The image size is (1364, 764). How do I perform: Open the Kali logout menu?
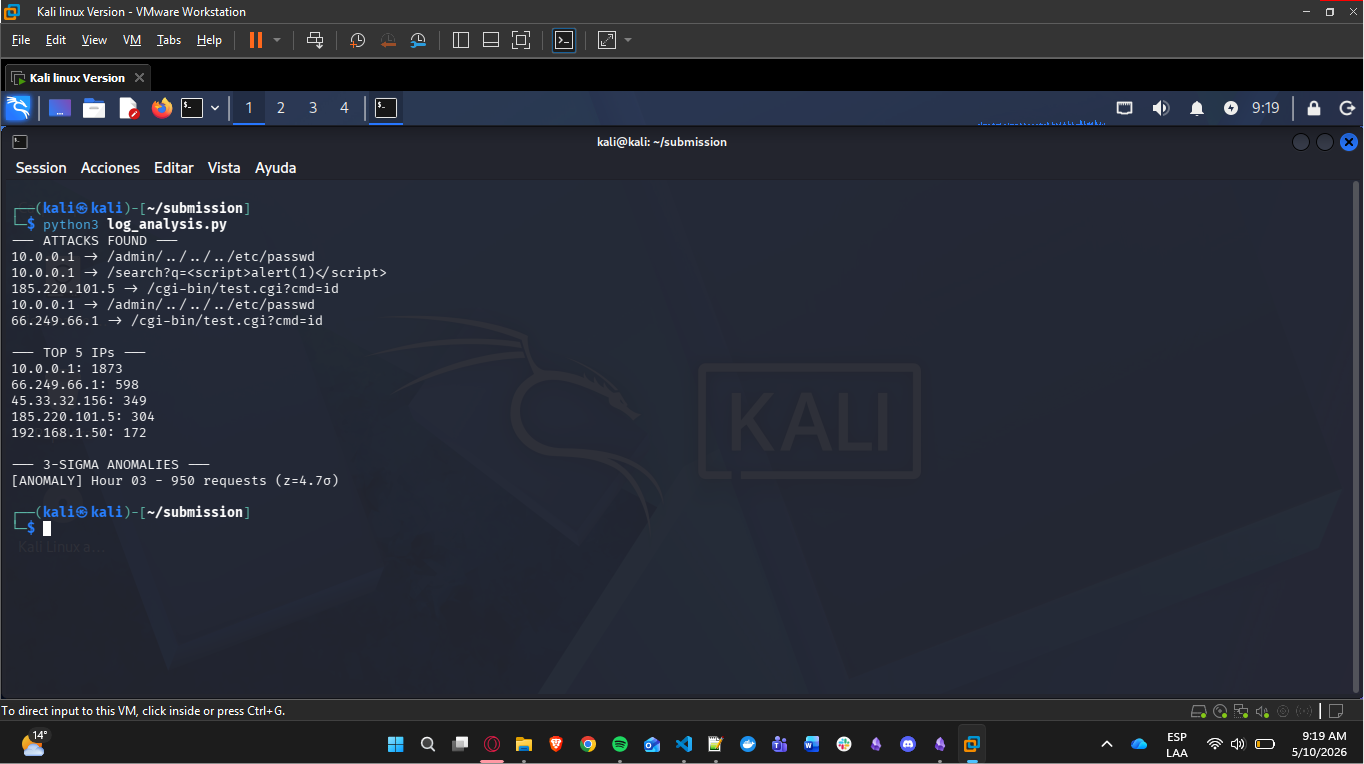(x=1347, y=108)
